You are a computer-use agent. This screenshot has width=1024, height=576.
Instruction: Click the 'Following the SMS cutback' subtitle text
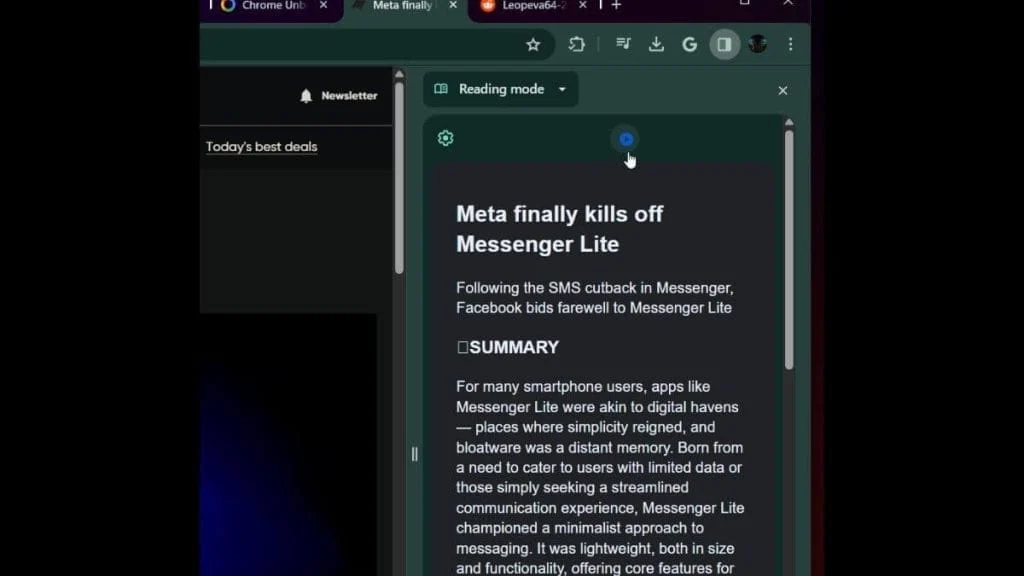tap(594, 298)
